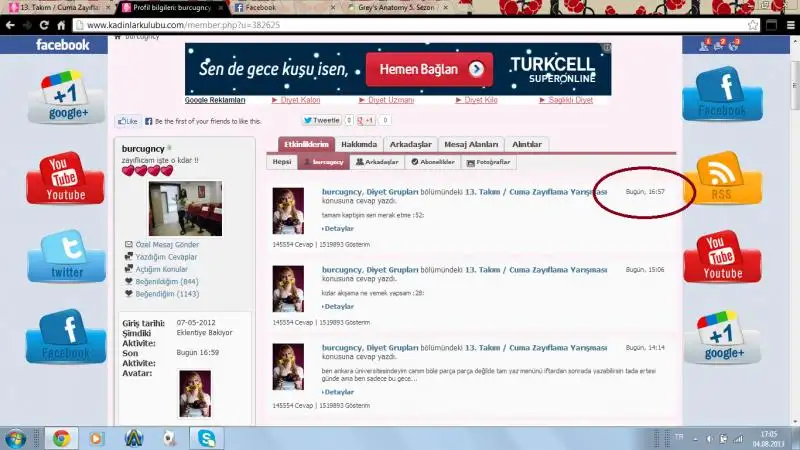This screenshot has width=800, height=450.
Task: Select the Mesaj Alanları tab
Action: coord(470,144)
